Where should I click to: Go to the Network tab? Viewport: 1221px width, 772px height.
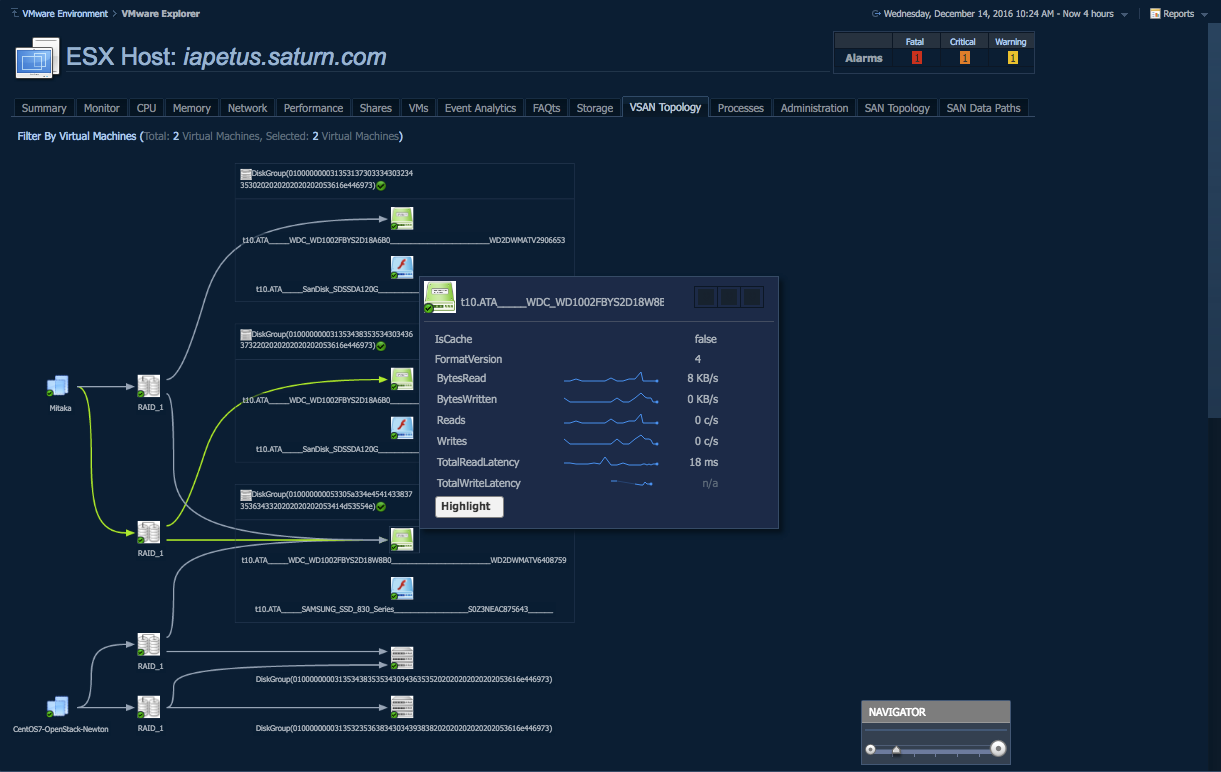[248, 108]
